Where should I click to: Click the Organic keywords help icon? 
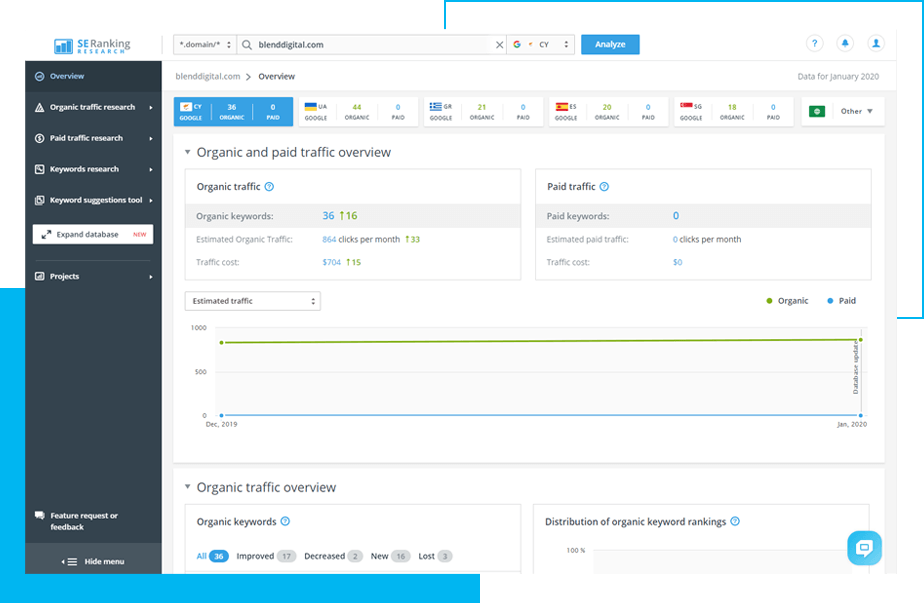285,522
